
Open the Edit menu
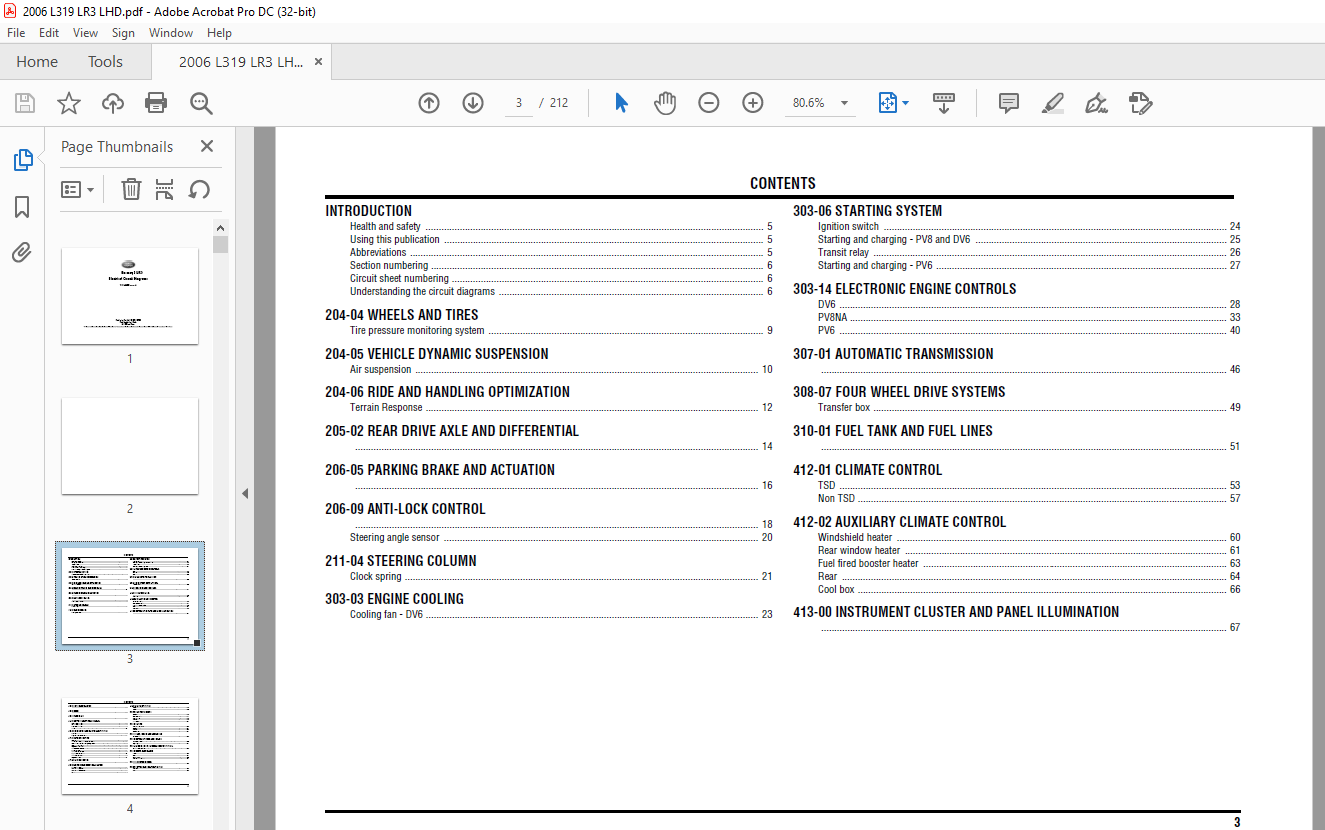click(x=49, y=33)
